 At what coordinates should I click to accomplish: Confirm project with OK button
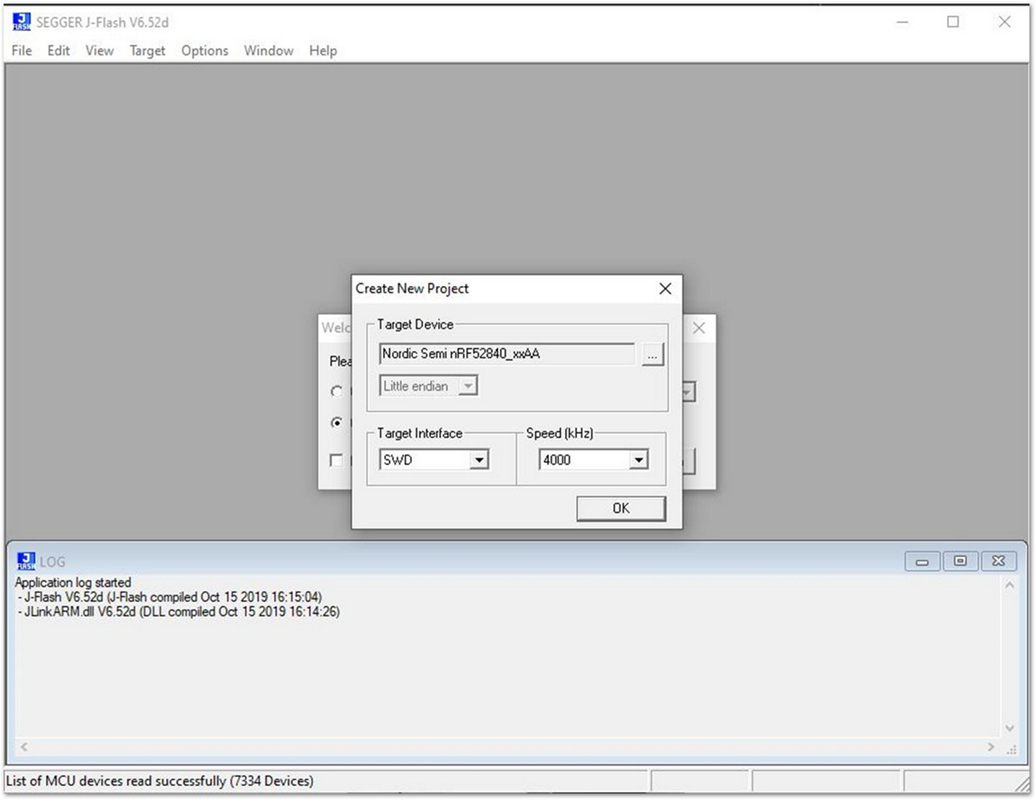point(621,508)
